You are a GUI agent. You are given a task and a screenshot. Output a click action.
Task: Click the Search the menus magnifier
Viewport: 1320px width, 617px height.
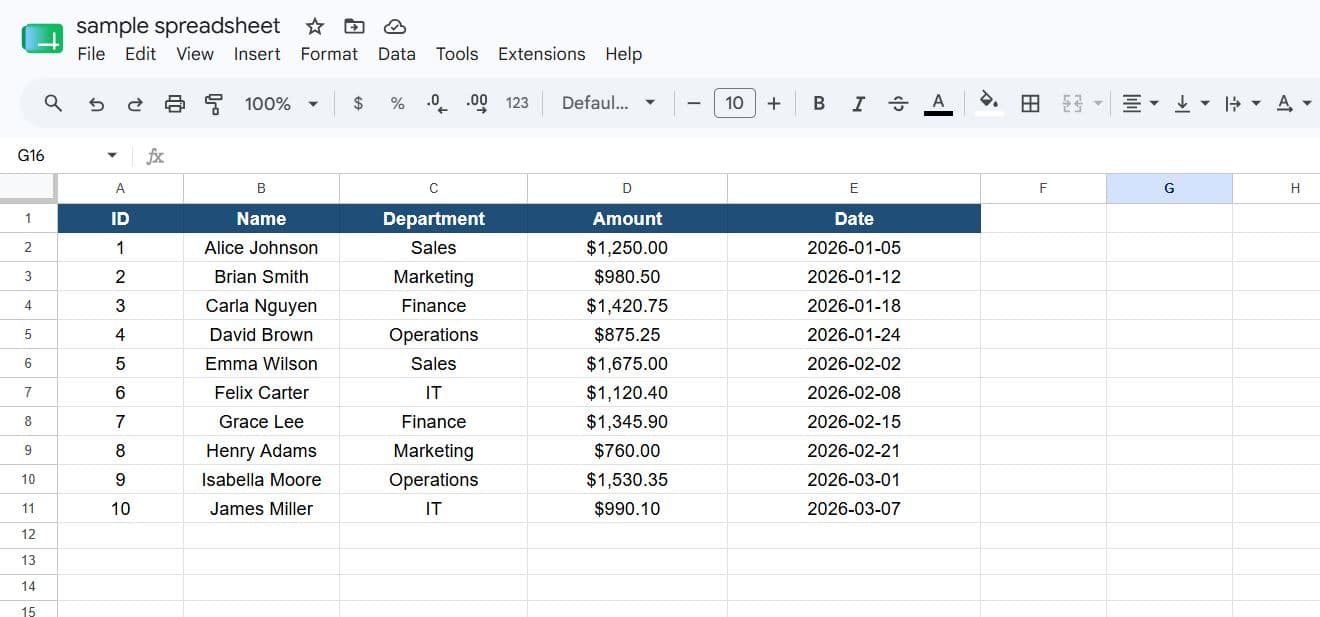coord(54,103)
